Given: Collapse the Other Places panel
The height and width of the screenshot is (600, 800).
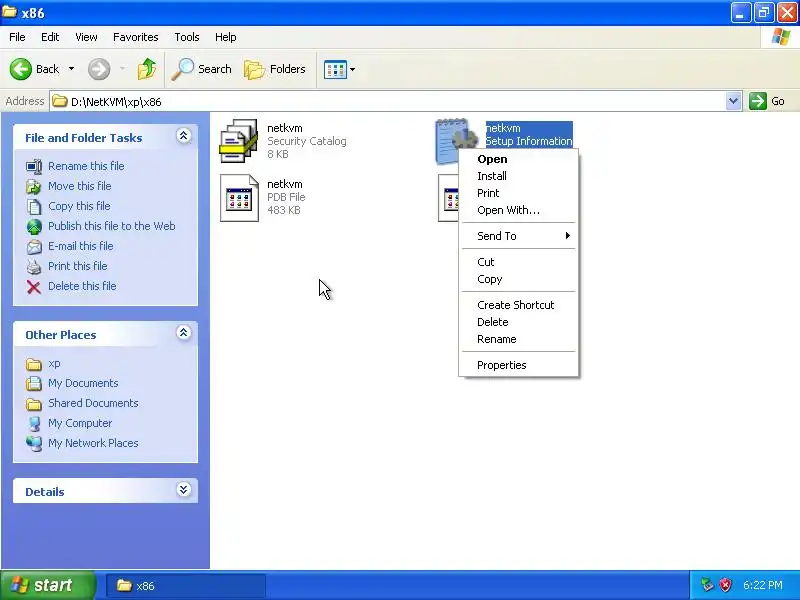Looking at the screenshot, I should pos(184,333).
